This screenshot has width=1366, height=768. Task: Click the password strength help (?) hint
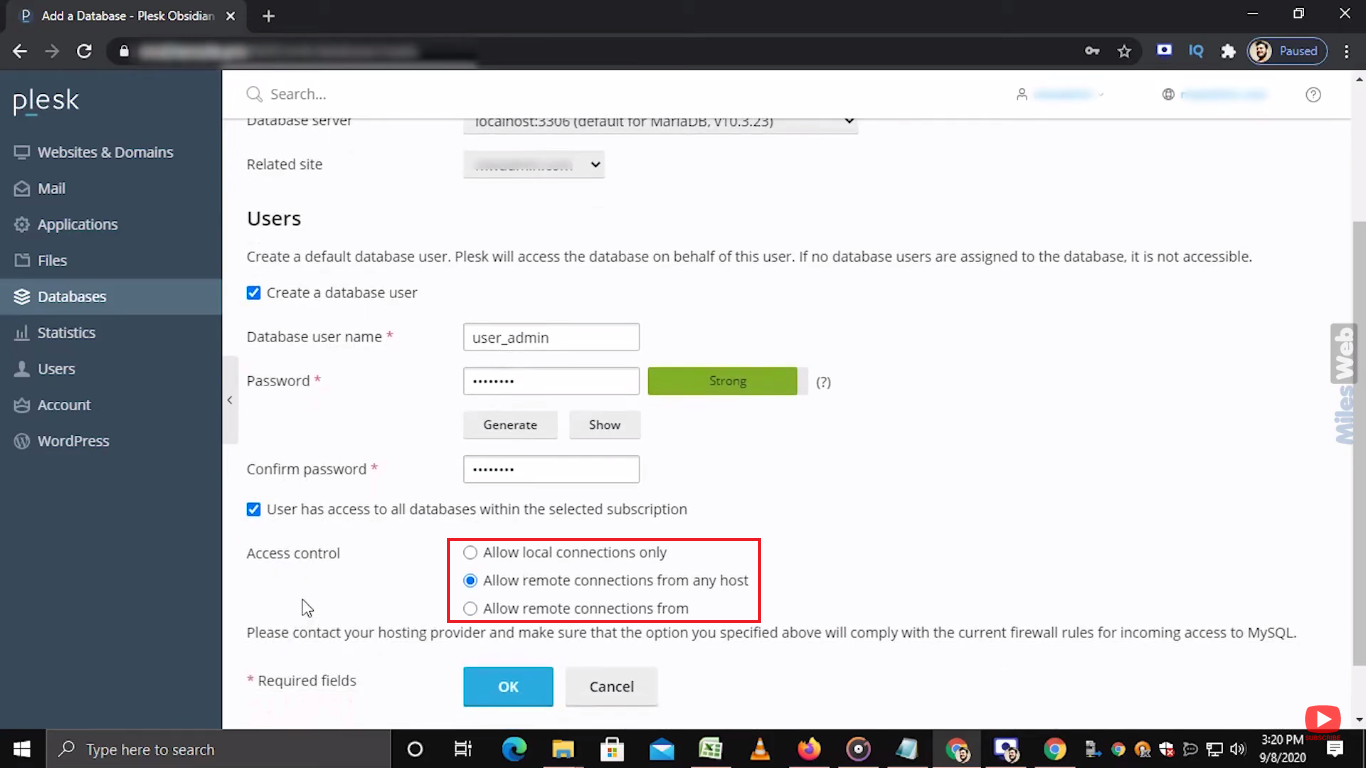click(x=823, y=382)
